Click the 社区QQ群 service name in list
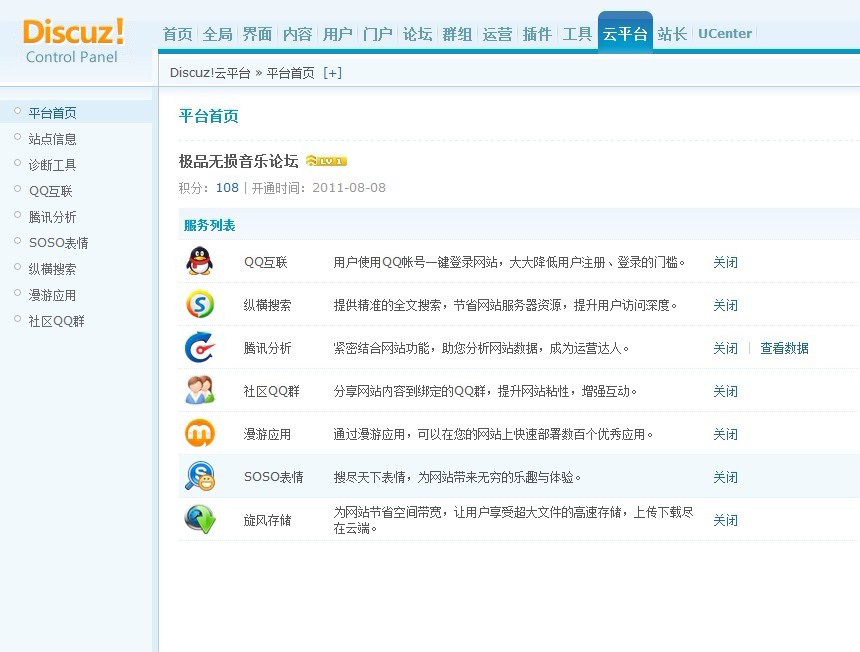860x652 pixels. click(x=271, y=391)
